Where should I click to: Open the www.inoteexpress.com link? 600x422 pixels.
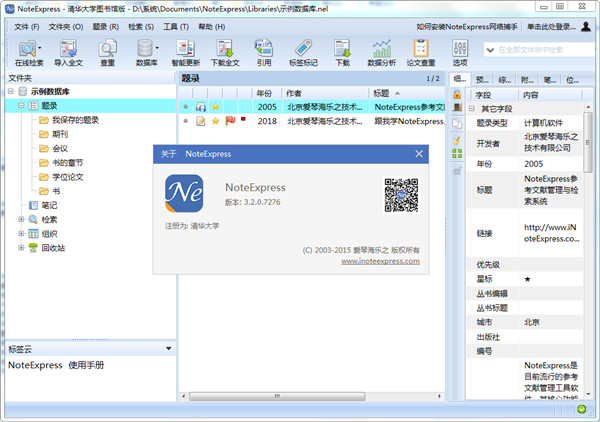(x=380, y=260)
